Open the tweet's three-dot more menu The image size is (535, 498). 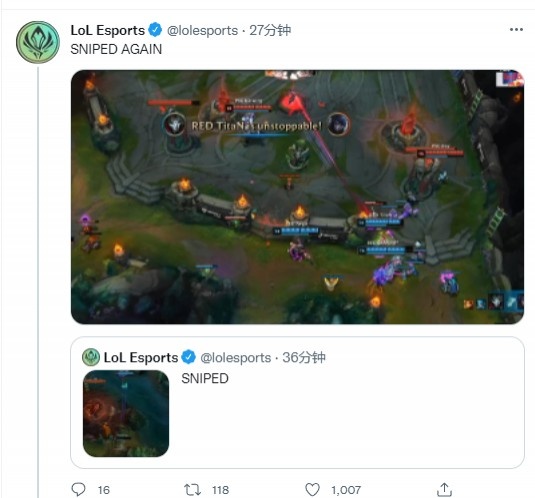pos(516,30)
